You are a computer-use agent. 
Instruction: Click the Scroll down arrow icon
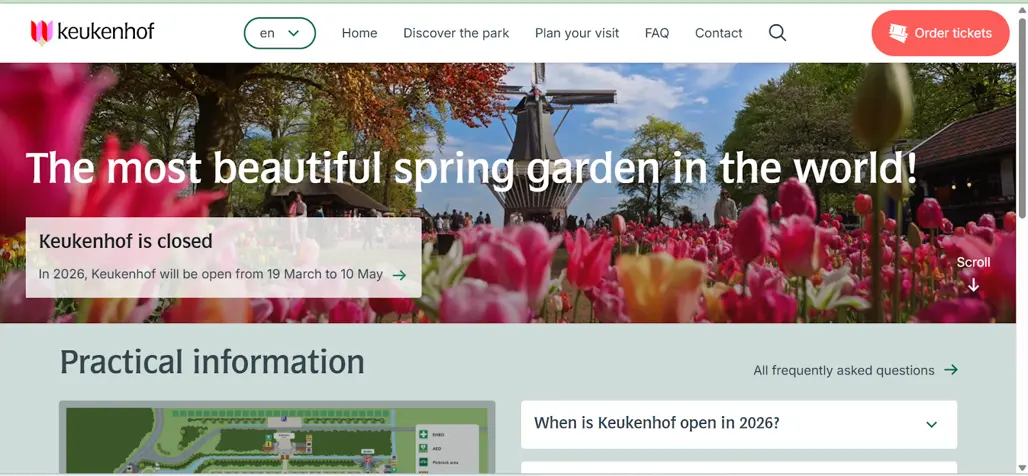click(973, 285)
